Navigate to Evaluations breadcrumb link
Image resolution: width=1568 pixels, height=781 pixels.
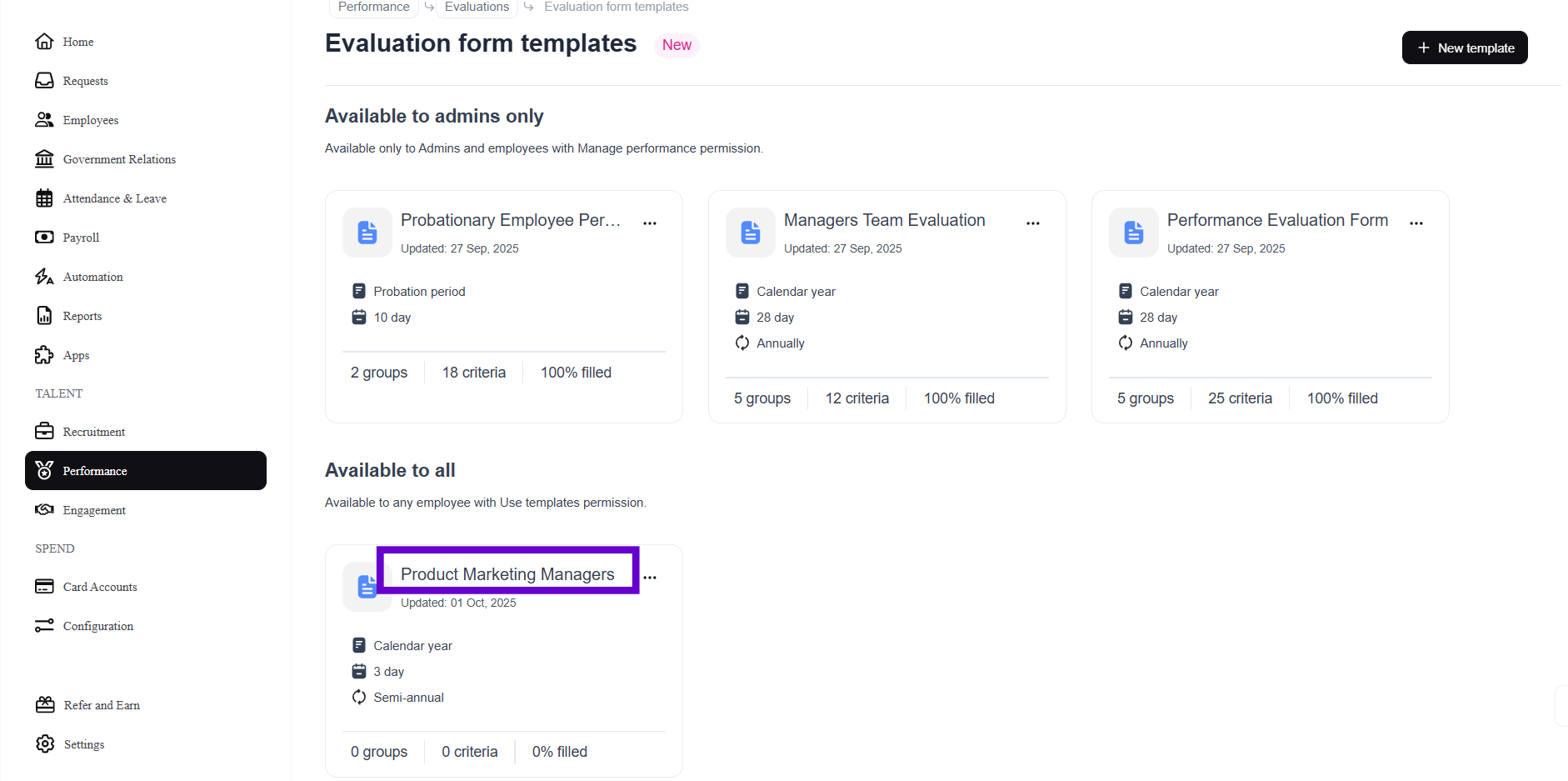coord(477,7)
